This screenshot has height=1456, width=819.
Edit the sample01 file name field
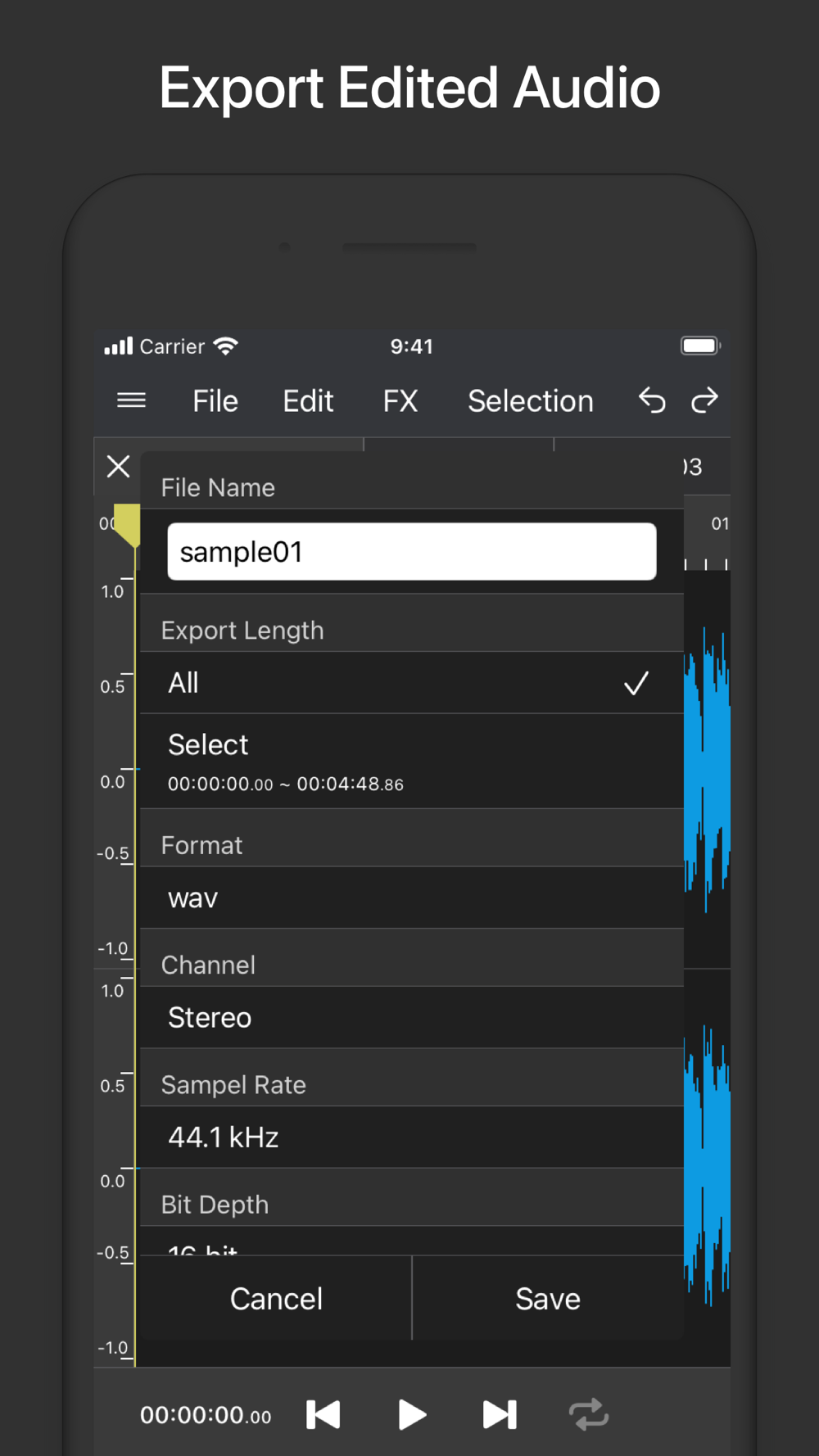(x=412, y=552)
